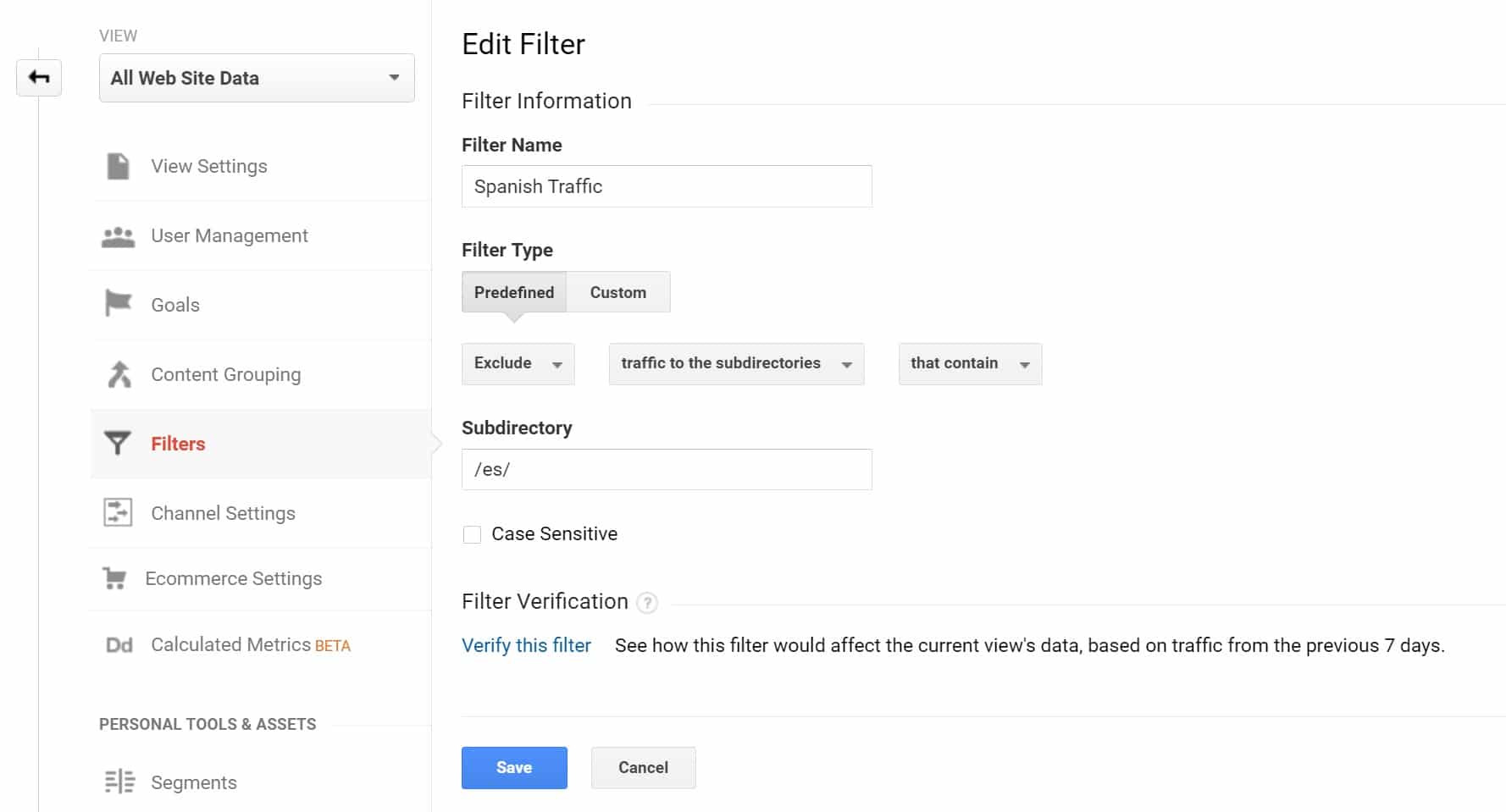Click the User Management people icon
The height and width of the screenshot is (812, 1506).
point(119,237)
